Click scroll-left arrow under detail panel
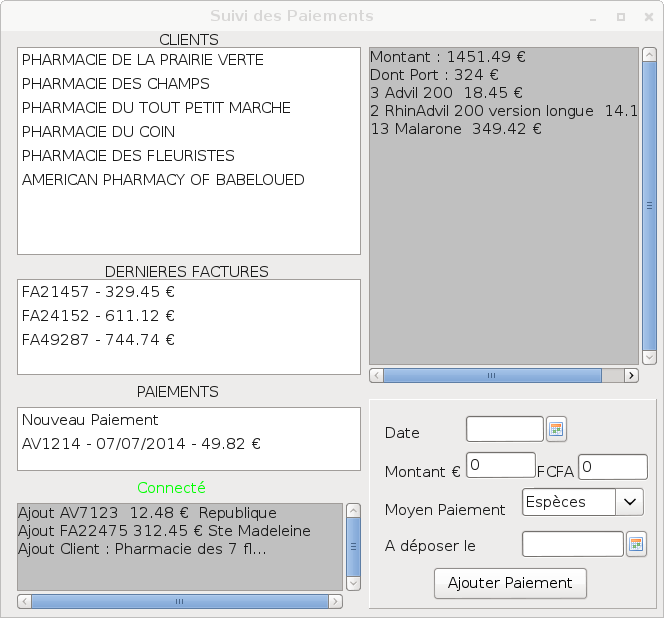The image size is (664, 618). pos(376,376)
